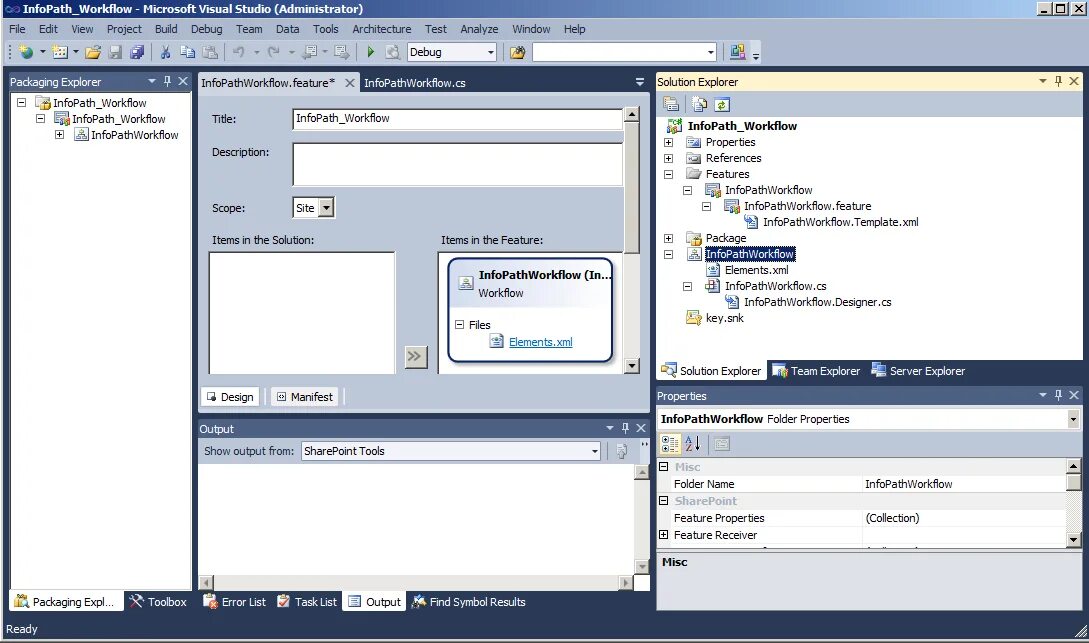Click the Undo arrow icon
The height and width of the screenshot is (643, 1089).
[x=238, y=52]
